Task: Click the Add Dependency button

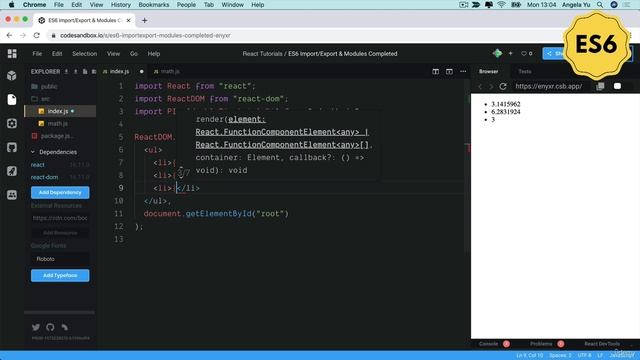Action: (x=60, y=192)
